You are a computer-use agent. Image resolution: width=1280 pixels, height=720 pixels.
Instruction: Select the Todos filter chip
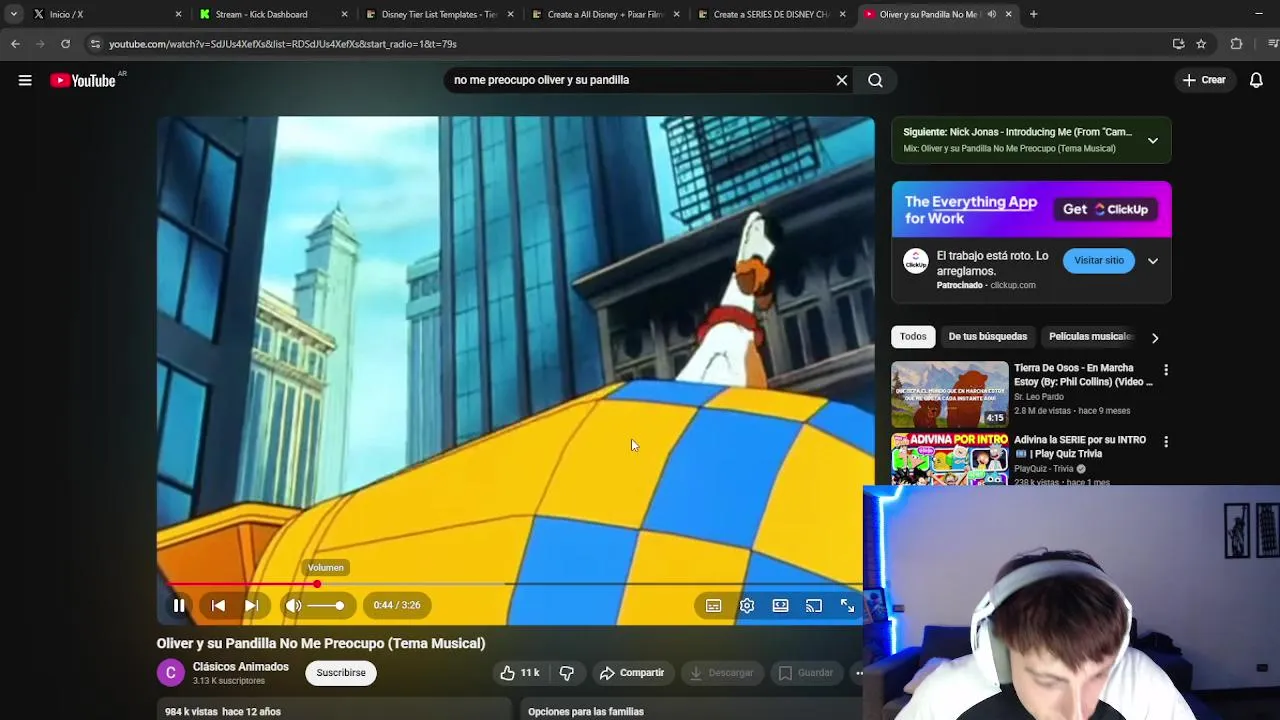(913, 337)
